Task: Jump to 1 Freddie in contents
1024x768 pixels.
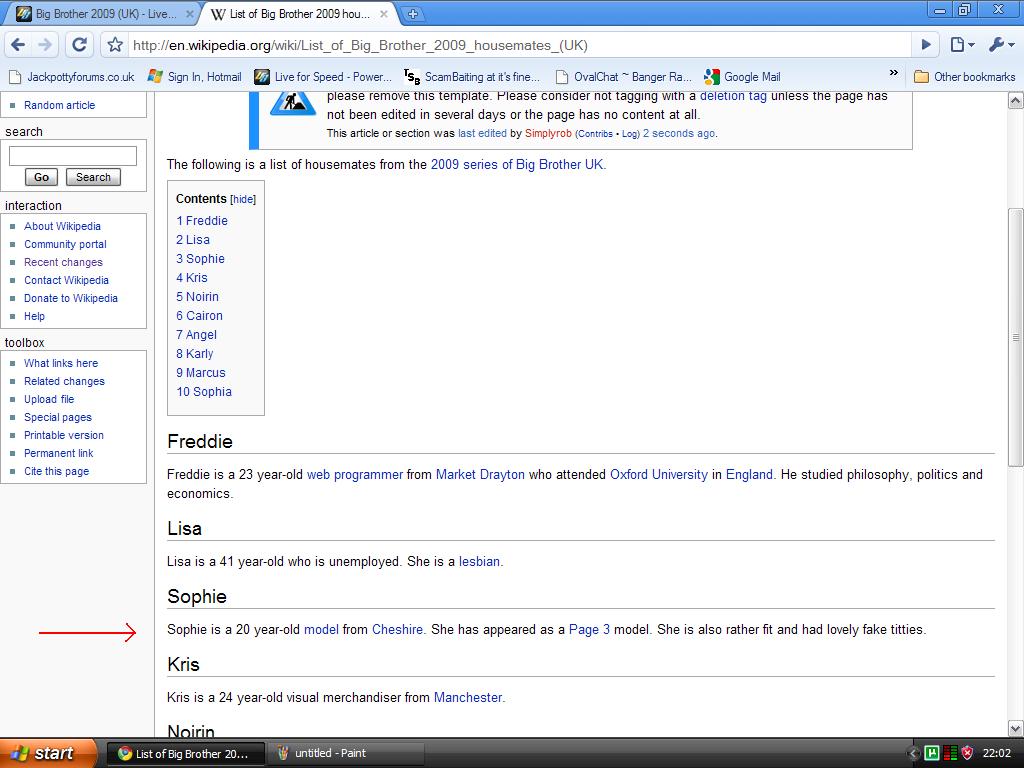Action: click(x=202, y=221)
